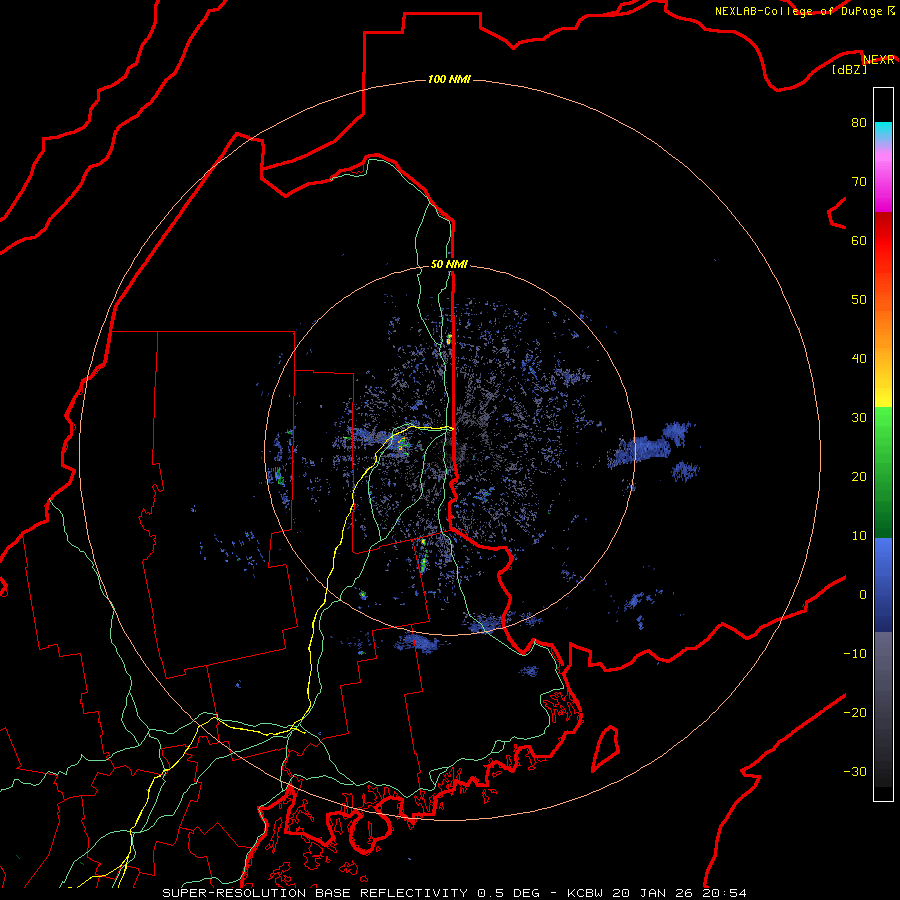The width and height of the screenshot is (900, 900).
Task: Click the -30 dBZ scale label
Action: point(855,771)
